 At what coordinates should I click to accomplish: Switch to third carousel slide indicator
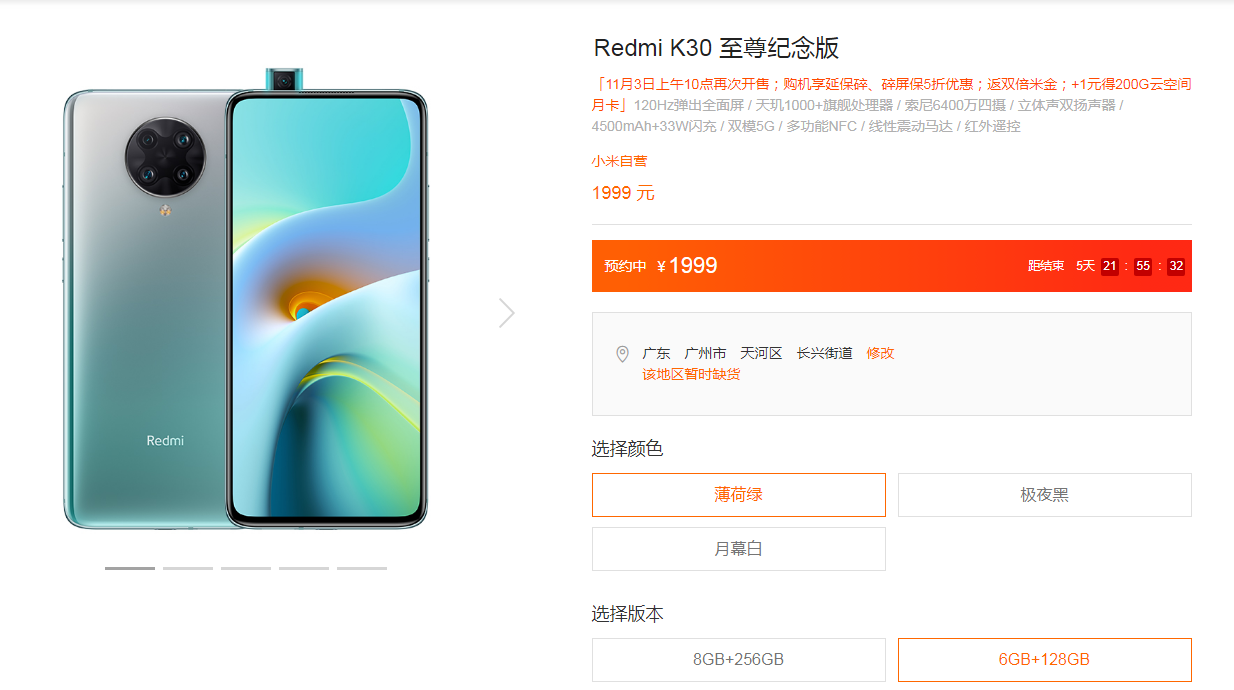pos(246,568)
